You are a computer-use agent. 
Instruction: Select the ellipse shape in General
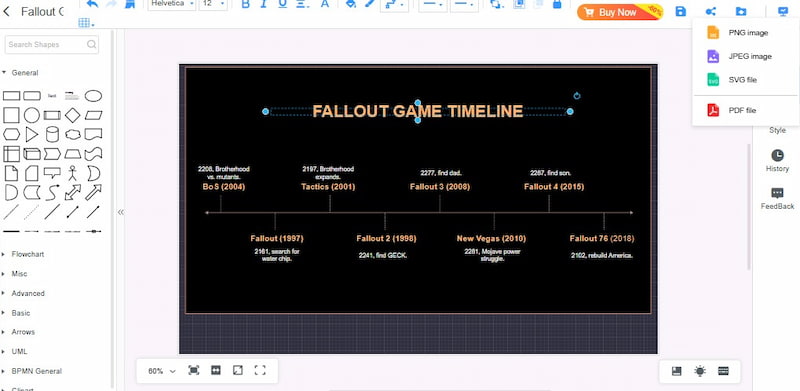tap(93, 96)
